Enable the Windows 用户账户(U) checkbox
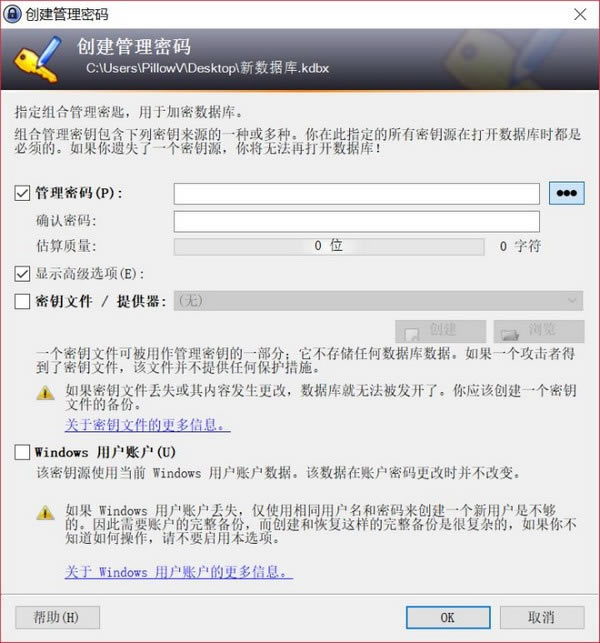 pyautogui.click(x=22, y=452)
